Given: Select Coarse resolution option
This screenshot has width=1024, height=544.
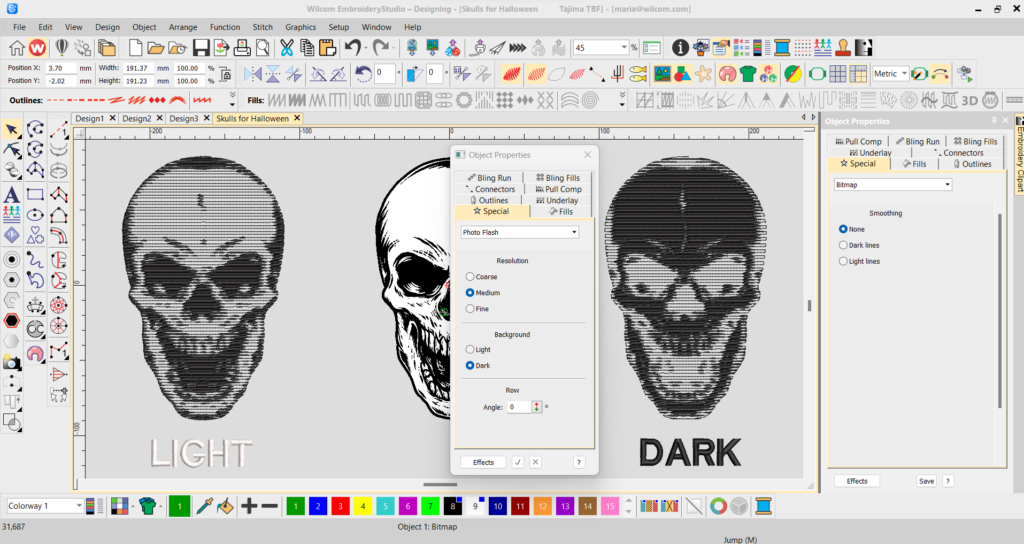Looking at the screenshot, I should (470, 277).
